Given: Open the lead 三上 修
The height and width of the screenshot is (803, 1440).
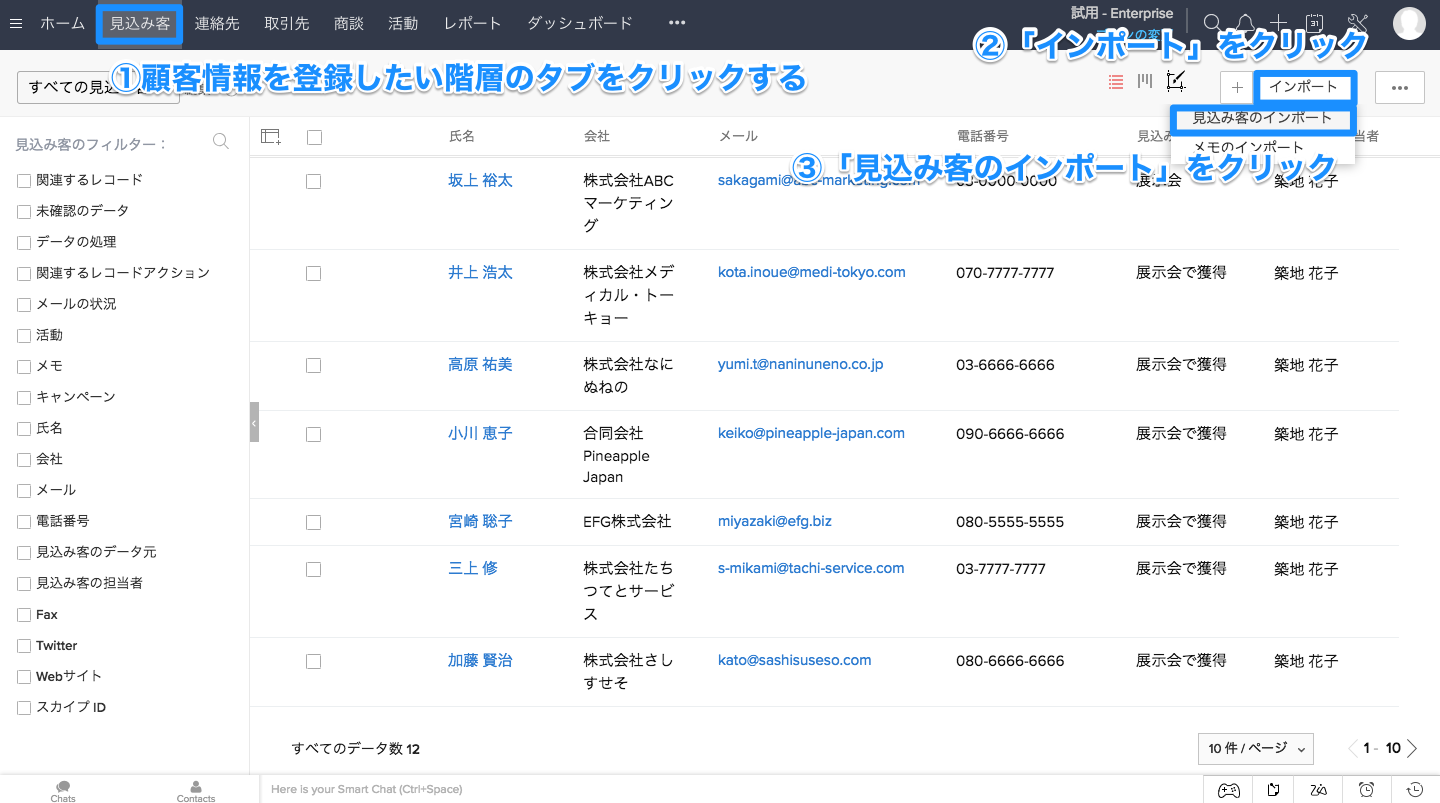Looking at the screenshot, I should pos(473,568).
